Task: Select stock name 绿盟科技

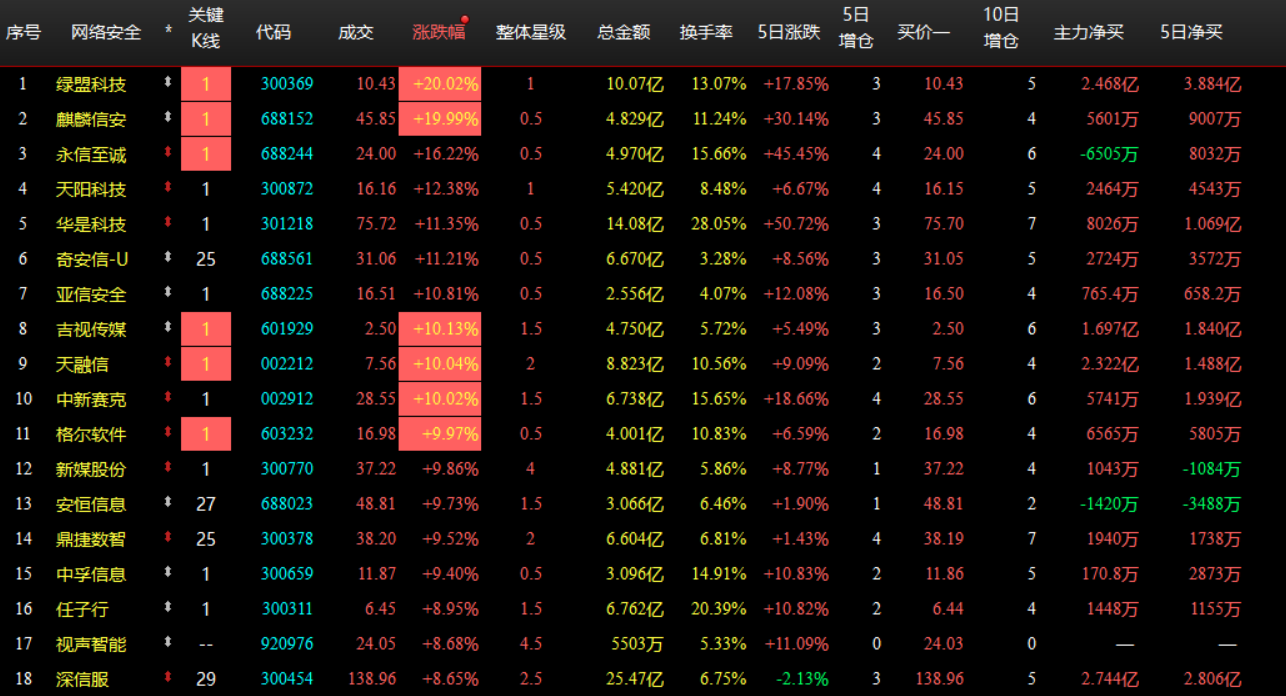Action: 91,85
